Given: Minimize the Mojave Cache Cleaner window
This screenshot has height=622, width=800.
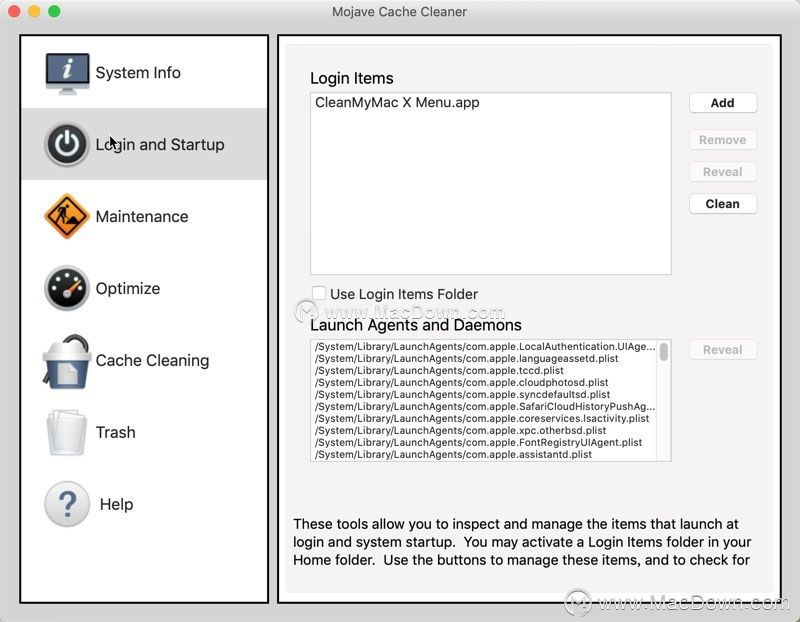Looking at the screenshot, I should (x=34, y=11).
